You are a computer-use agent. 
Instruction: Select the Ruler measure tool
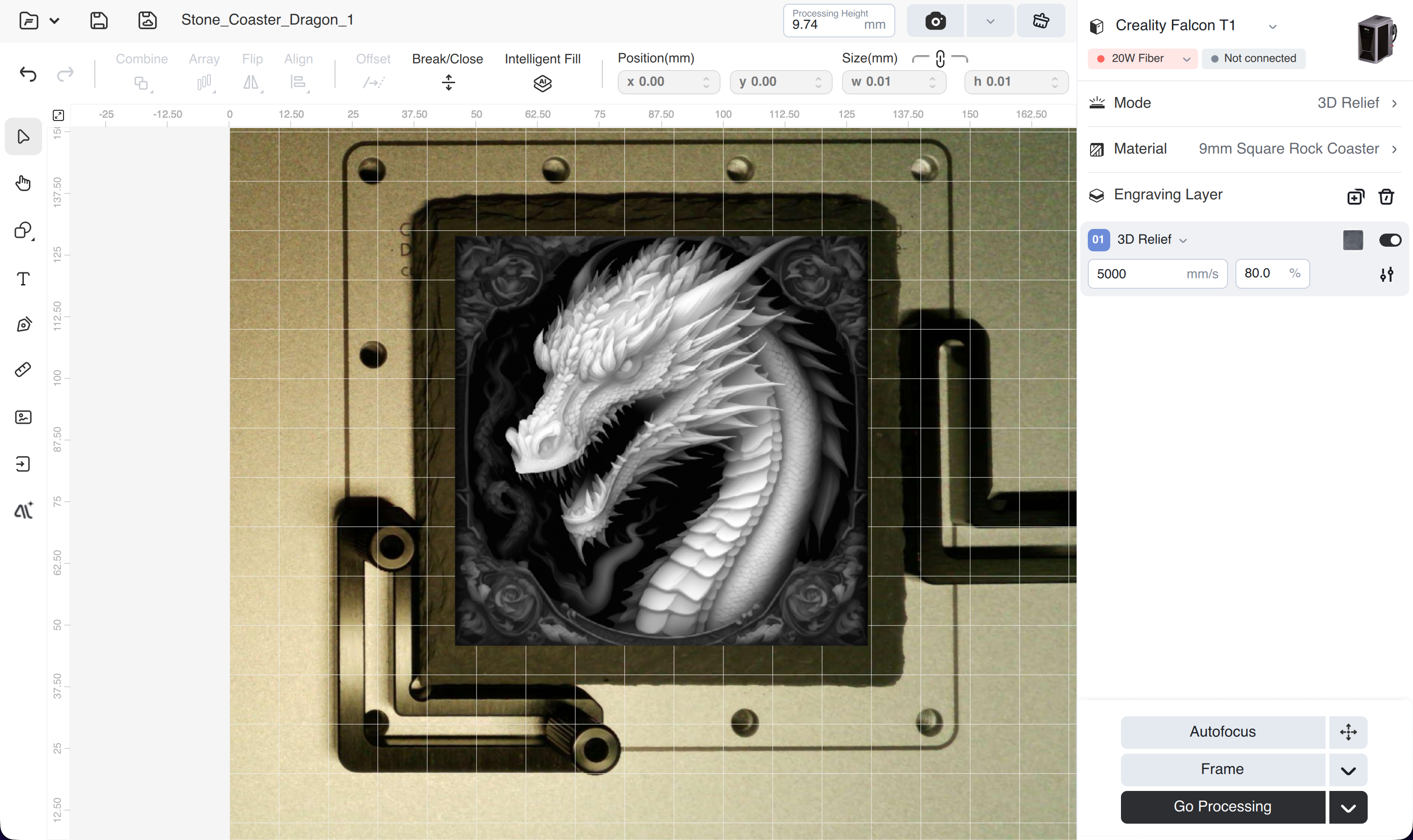(23, 370)
